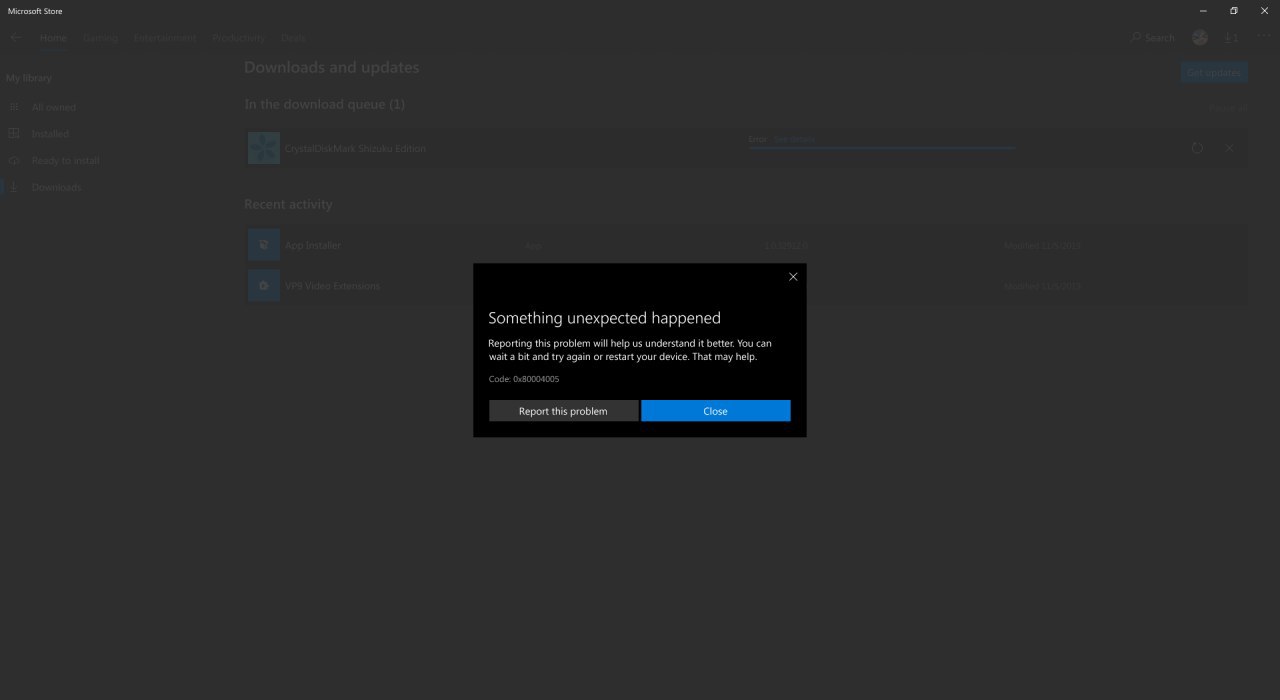Click App Installer version number 1.0.32912.0
1280x700 pixels.
(x=786, y=246)
